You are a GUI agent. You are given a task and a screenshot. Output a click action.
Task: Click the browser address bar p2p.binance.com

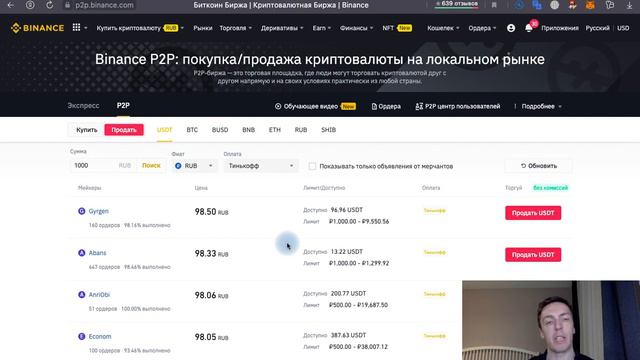pos(104,5)
